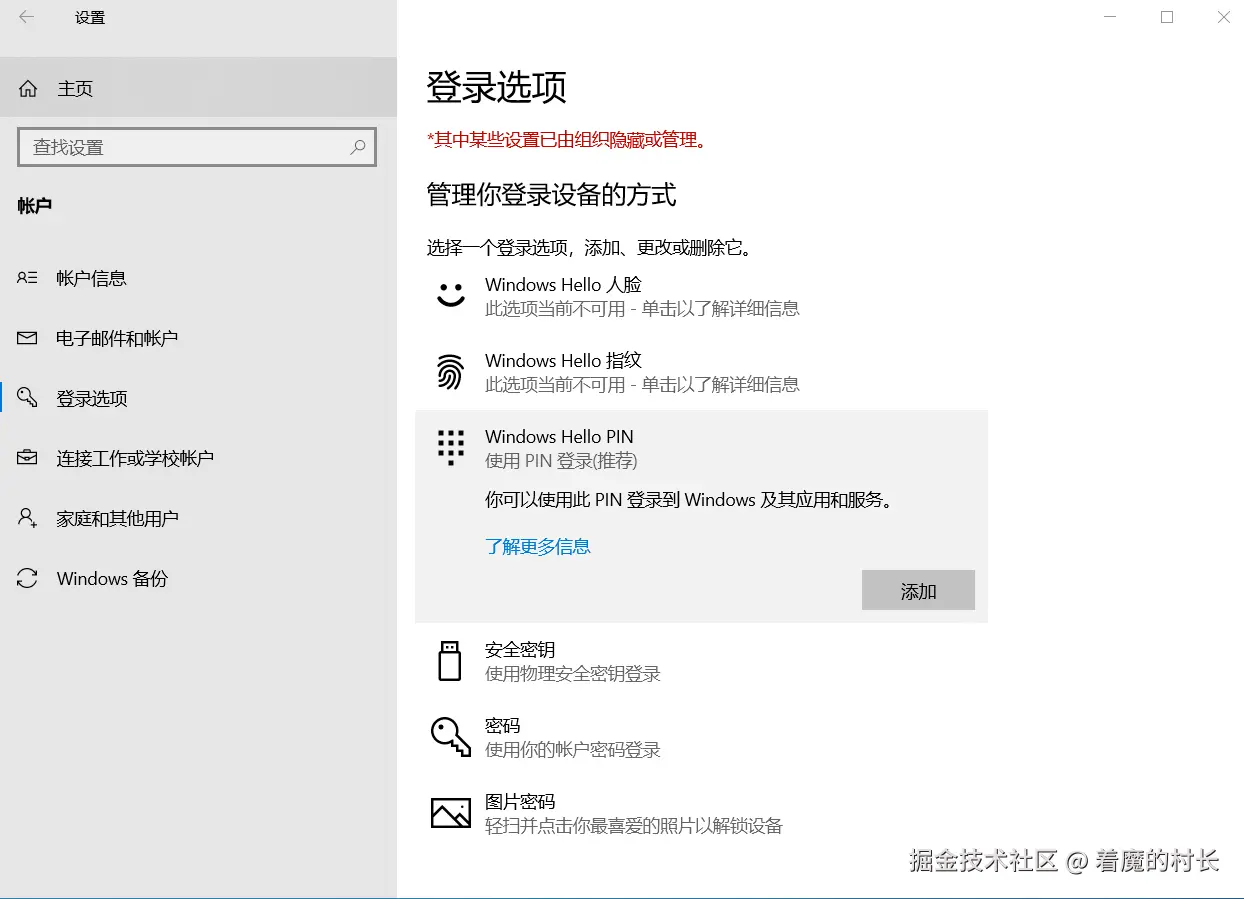The height and width of the screenshot is (899, 1244).
Task: Click the 帐户信息 person icon
Action: (27, 278)
